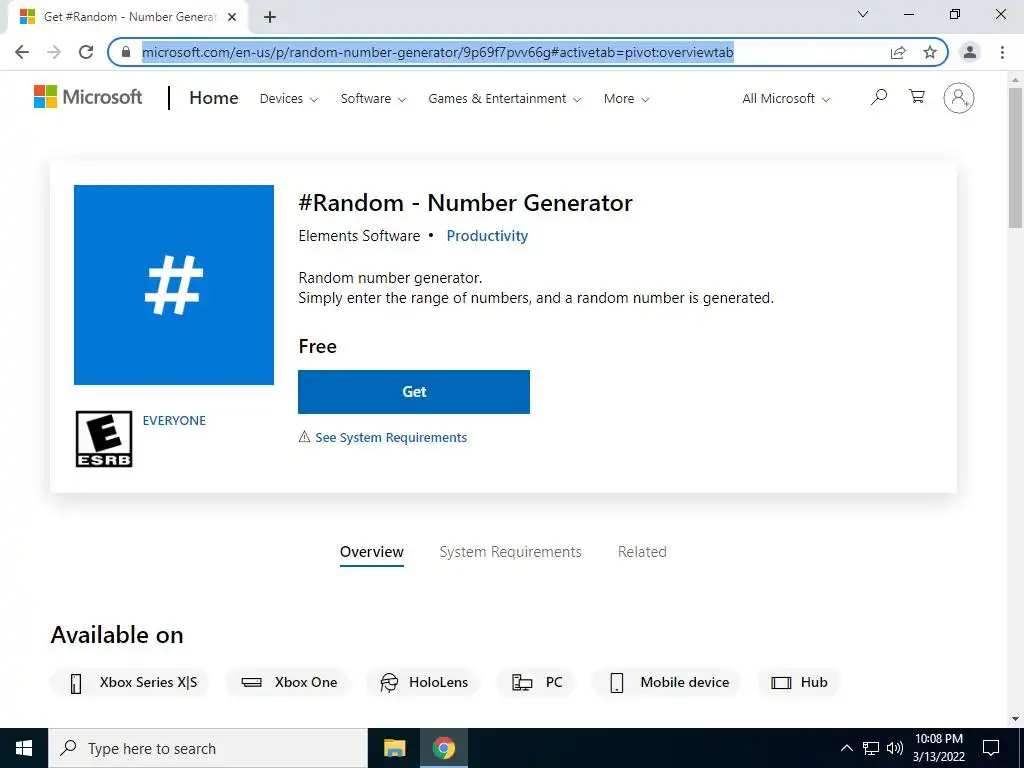Open the Windows Start menu
Viewport: 1024px width, 768px height.
click(x=24, y=748)
